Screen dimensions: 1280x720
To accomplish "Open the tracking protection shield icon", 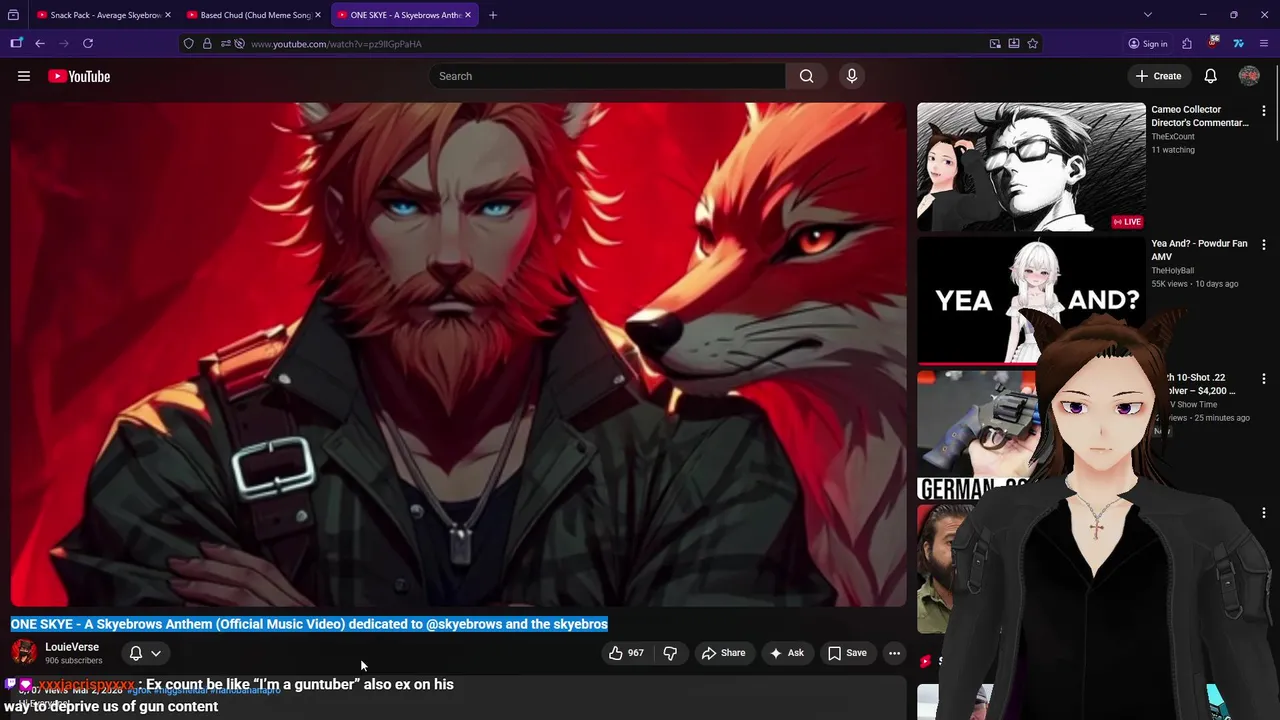I will point(188,43).
